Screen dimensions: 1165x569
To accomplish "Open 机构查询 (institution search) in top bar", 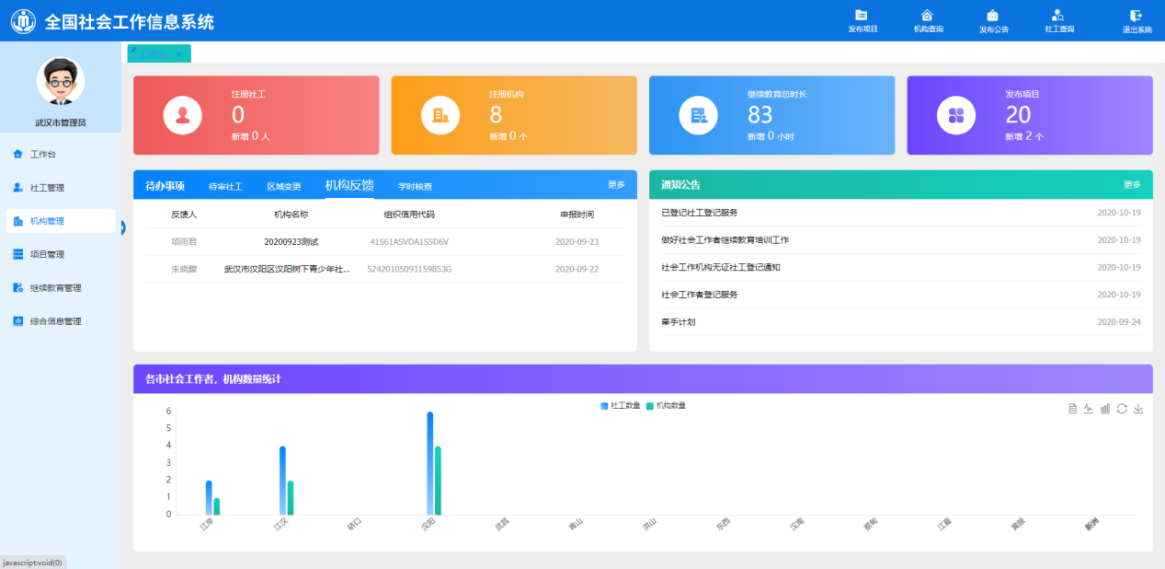I will click(x=928, y=21).
